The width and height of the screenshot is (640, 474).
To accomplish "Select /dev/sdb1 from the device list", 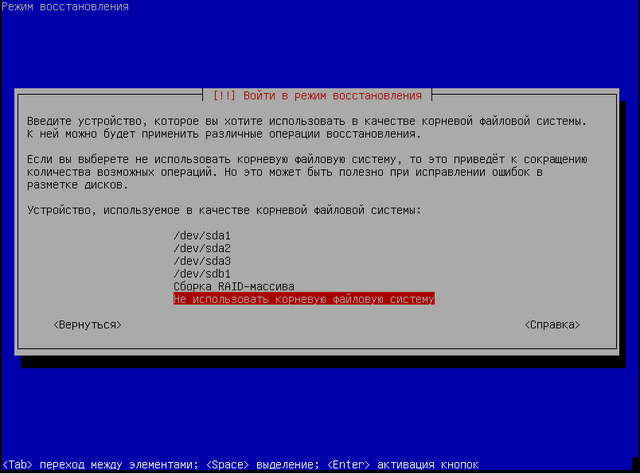I will coord(202,273).
